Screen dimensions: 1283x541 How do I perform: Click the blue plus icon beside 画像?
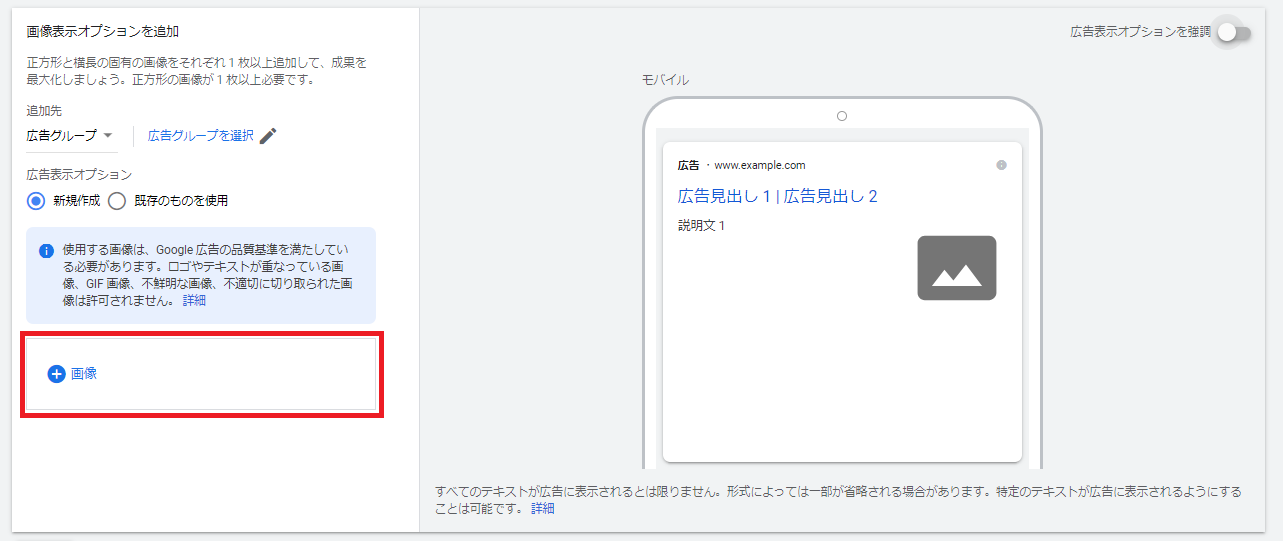tap(57, 374)
